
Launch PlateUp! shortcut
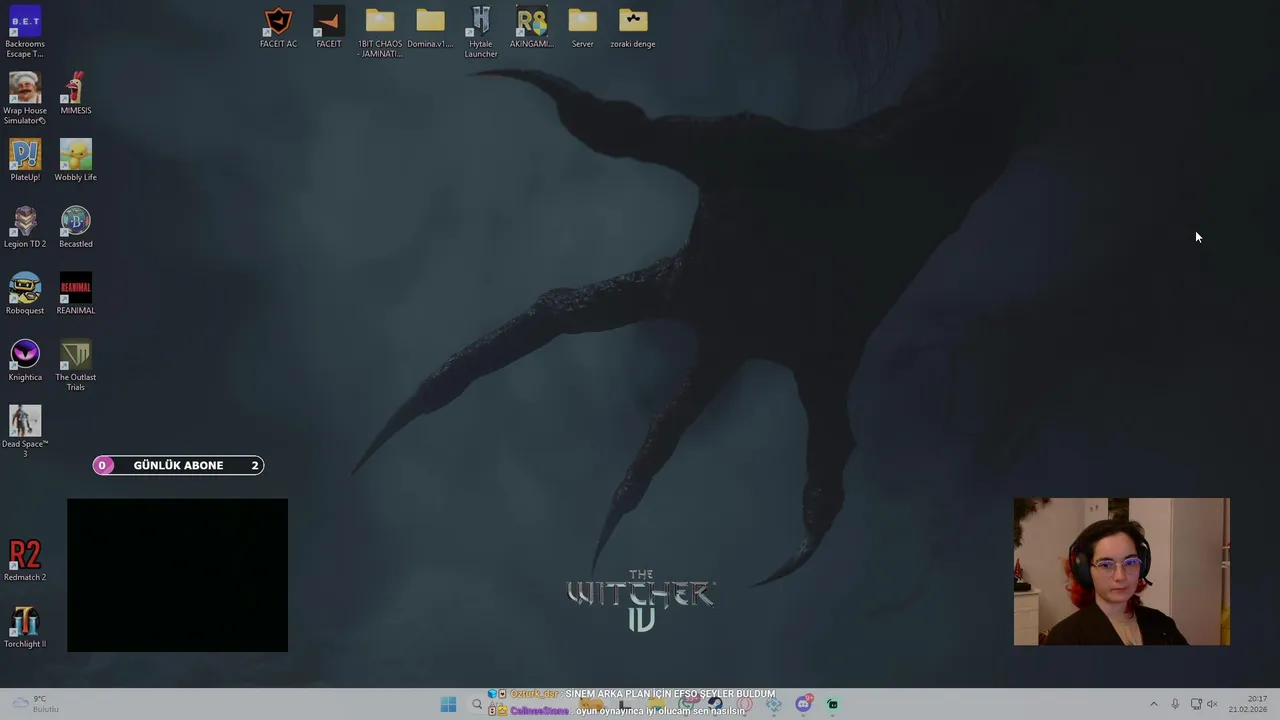(x=25, y=160)
